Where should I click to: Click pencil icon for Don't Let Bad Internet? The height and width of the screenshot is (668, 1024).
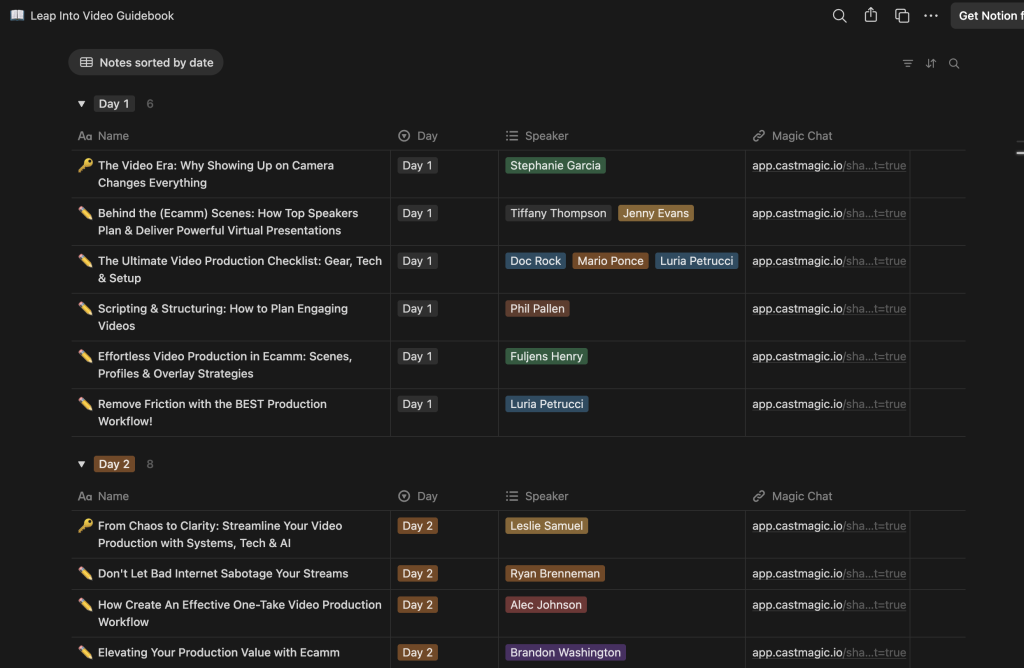point(85,573)
